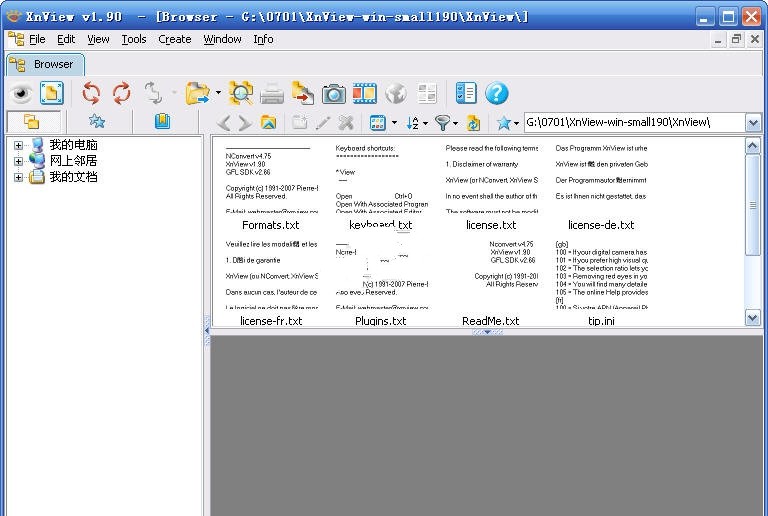The height and width of the screenshot is (516, 768).
Task: Click the rotate counter-clockwise red arrows icon
Action: tap(91, 93)
